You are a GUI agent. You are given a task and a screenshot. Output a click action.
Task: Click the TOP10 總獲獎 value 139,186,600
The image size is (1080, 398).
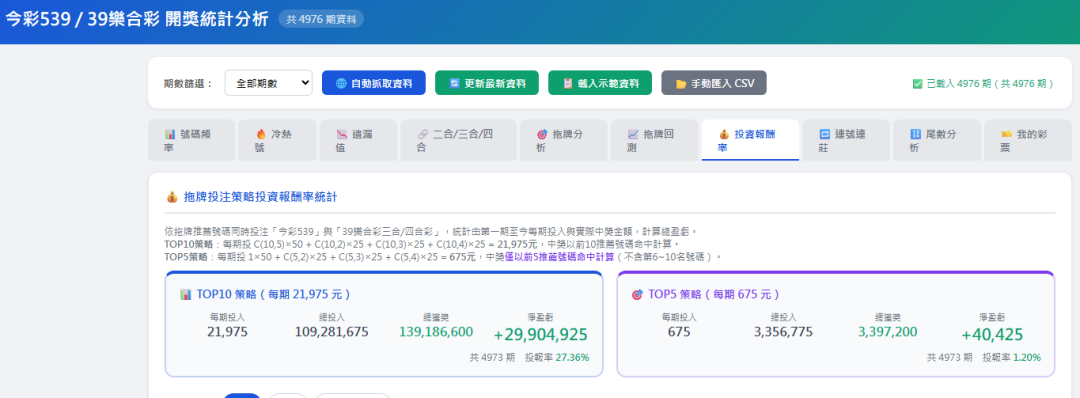click(436, 332)
